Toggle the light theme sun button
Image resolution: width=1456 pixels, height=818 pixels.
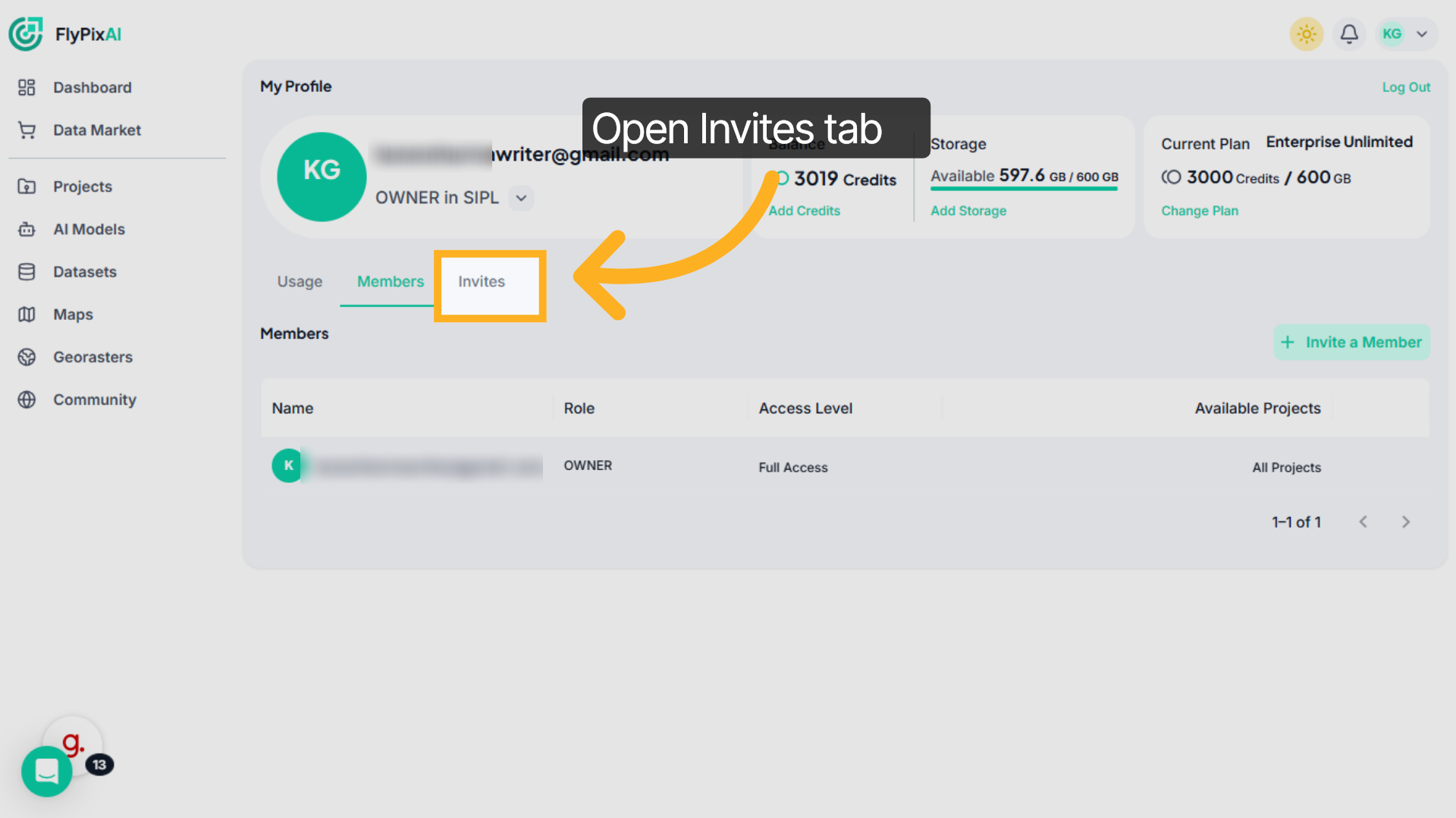coord(1306,34)
